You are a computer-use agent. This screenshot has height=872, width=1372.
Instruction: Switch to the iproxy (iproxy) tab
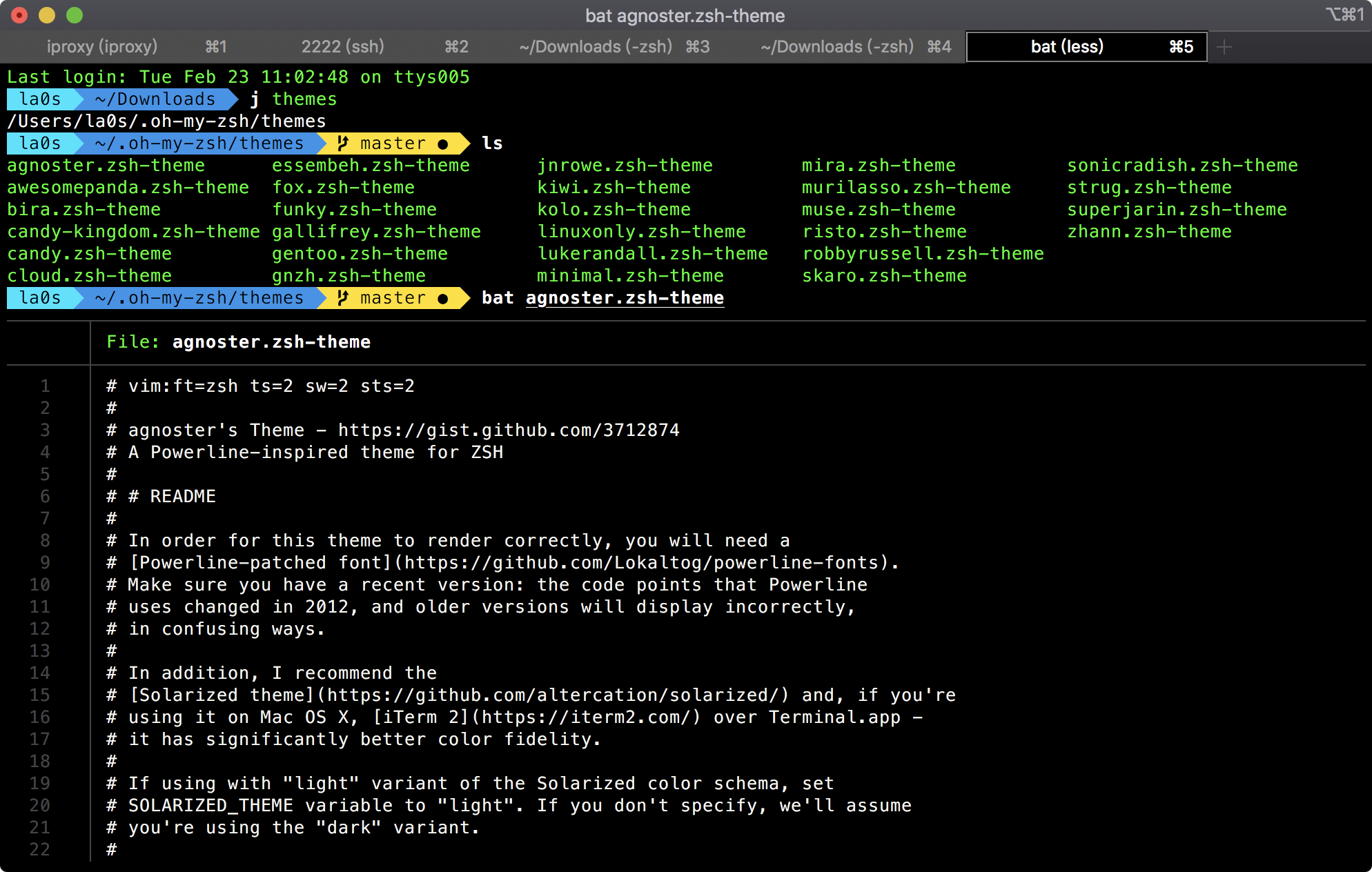click(x=102, y=47)
